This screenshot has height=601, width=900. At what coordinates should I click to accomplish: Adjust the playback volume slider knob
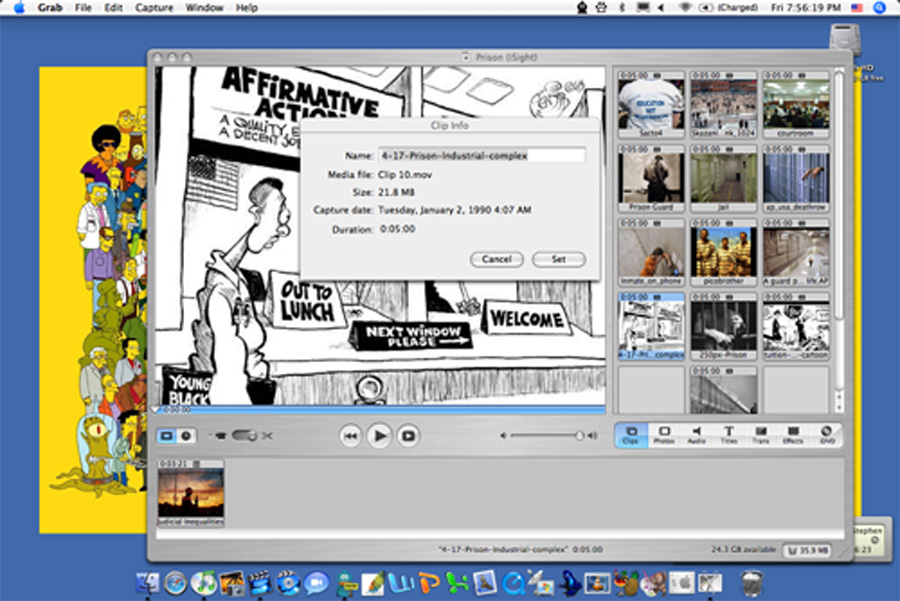tap(579, 436)
